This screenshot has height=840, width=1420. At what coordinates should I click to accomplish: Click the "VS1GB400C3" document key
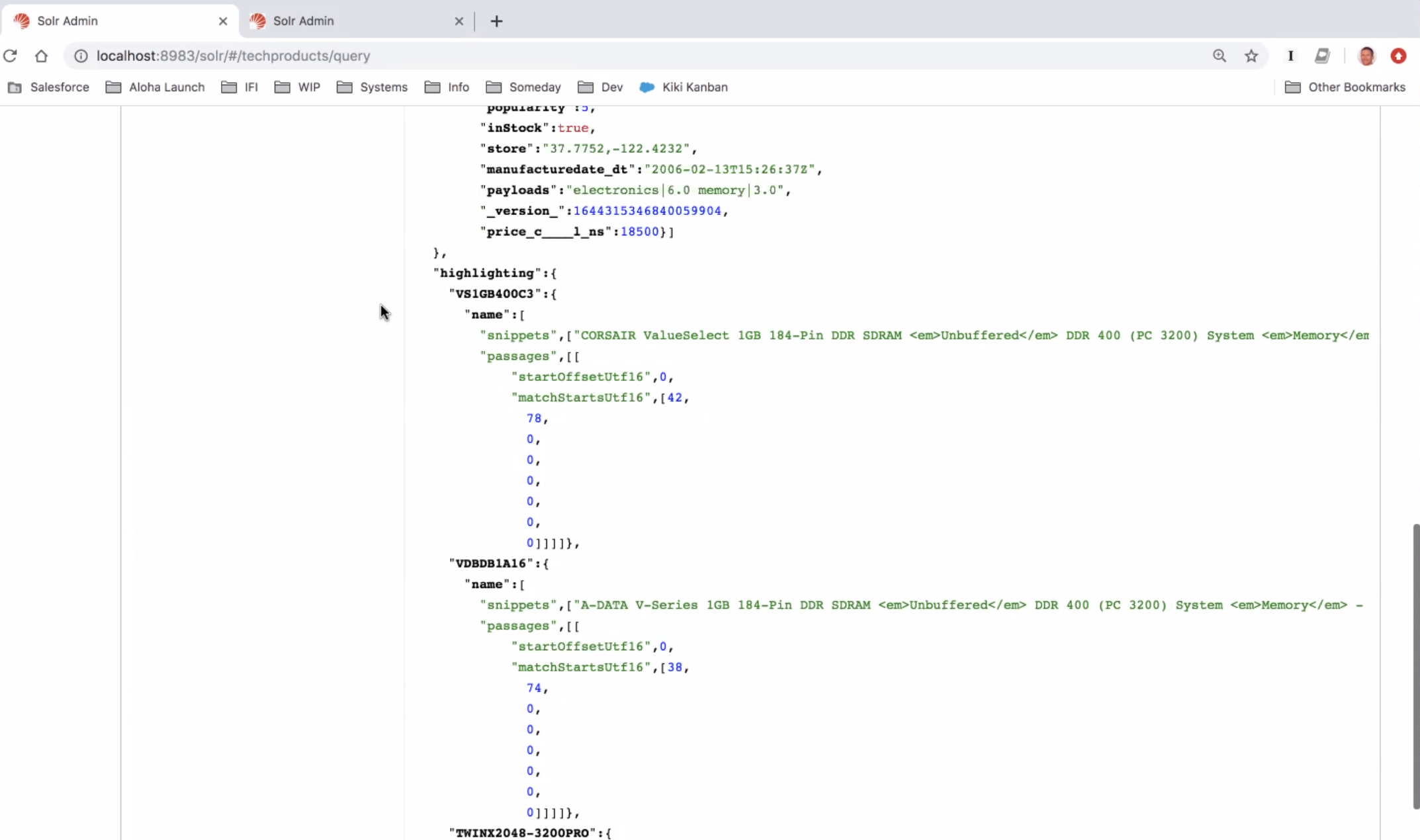[x=495, y=294]
